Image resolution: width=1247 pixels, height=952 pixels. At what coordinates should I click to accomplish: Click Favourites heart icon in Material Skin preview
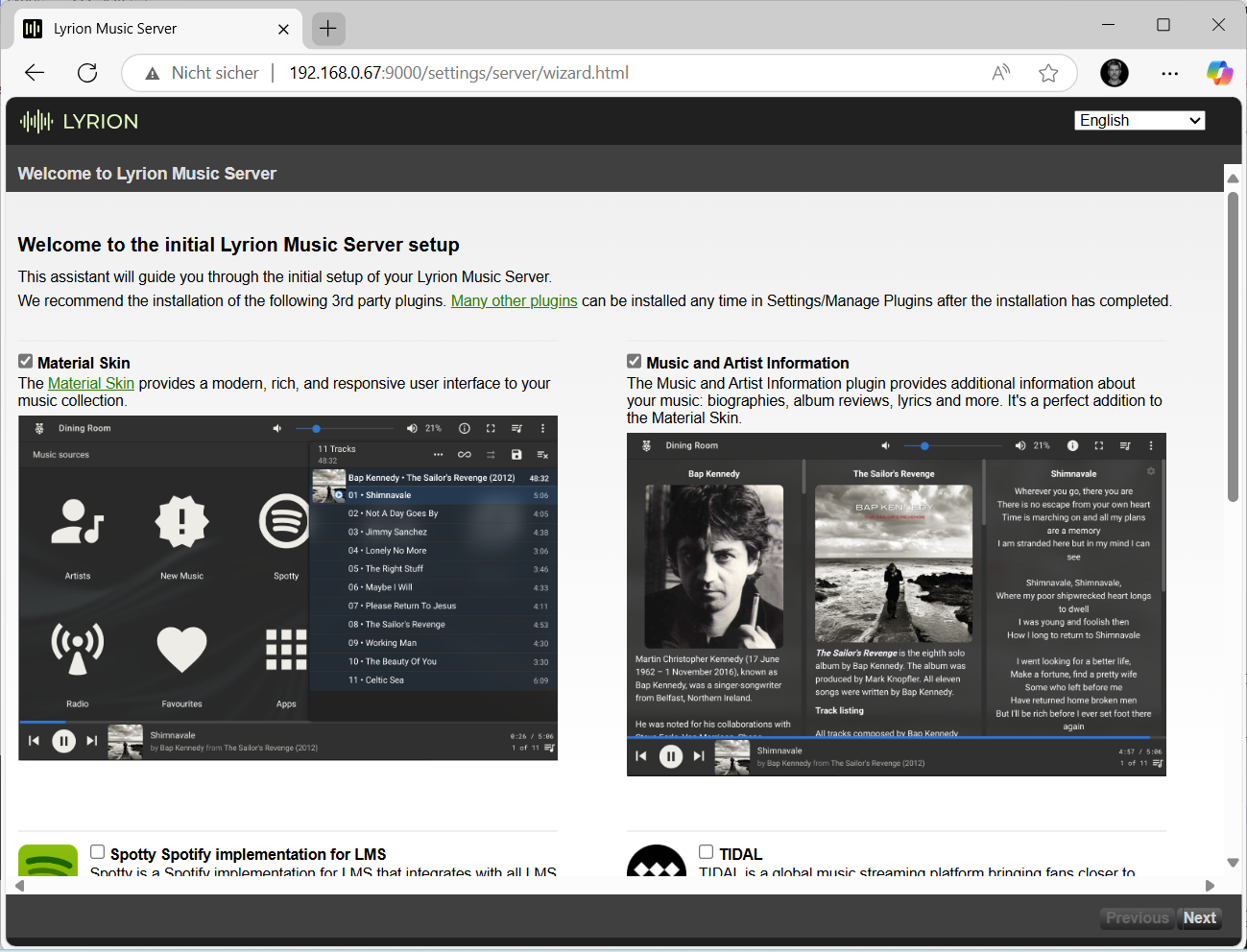[x=181, y=650]
